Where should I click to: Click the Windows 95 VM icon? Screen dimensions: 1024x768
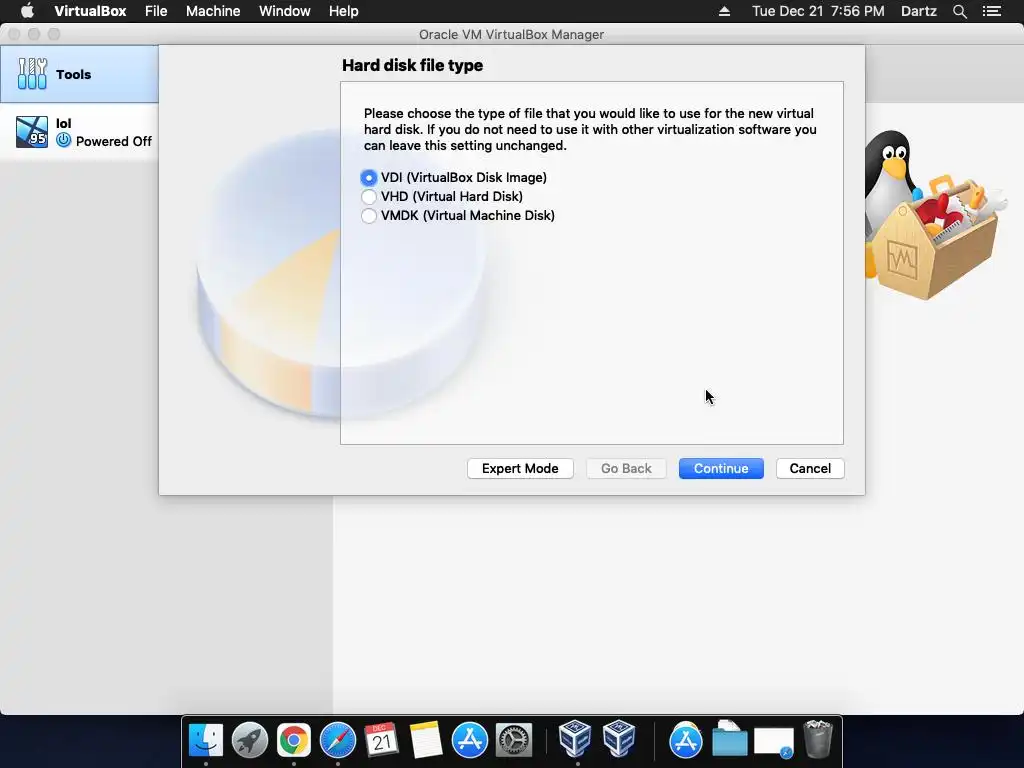32,132
